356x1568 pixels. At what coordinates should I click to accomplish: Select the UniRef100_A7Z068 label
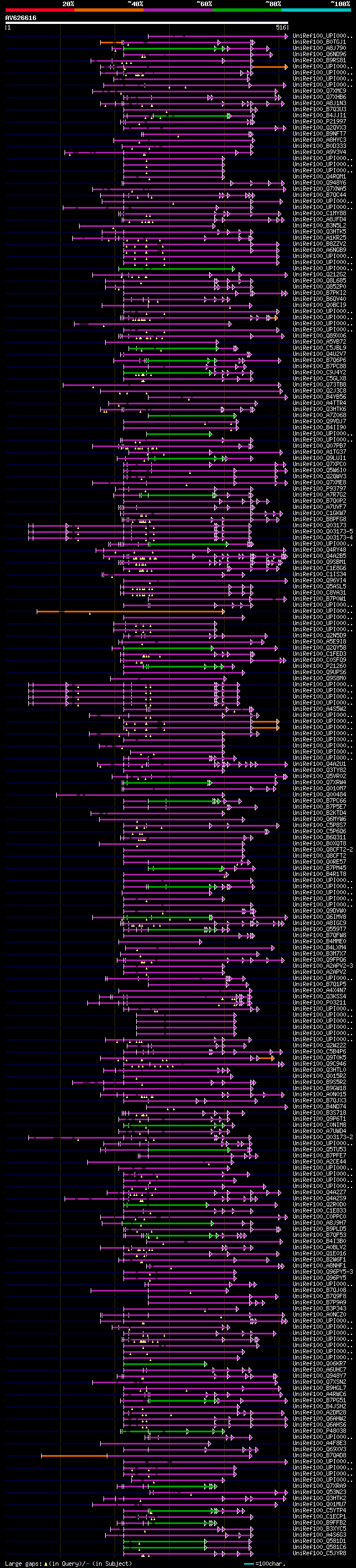pyautogui.click(x=319, y=416)
